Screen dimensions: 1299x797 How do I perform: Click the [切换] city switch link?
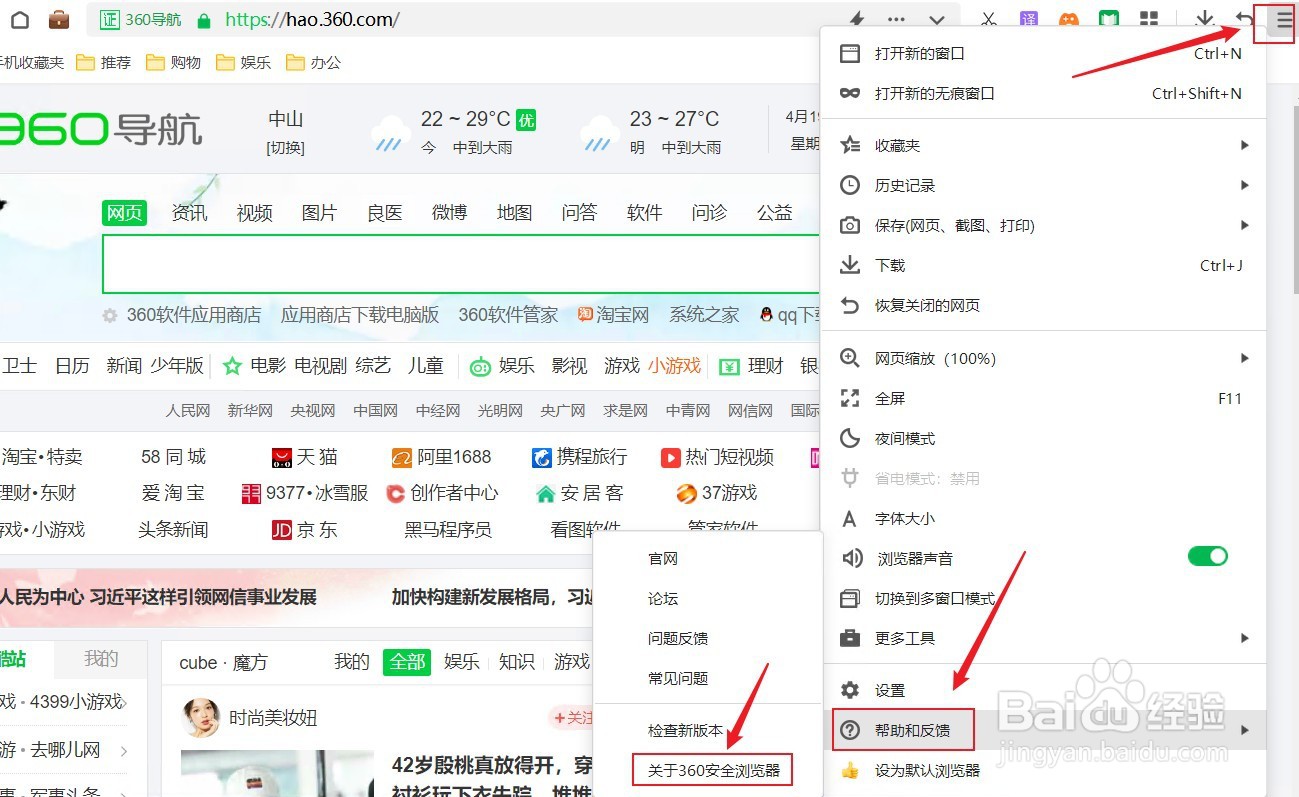285,148
